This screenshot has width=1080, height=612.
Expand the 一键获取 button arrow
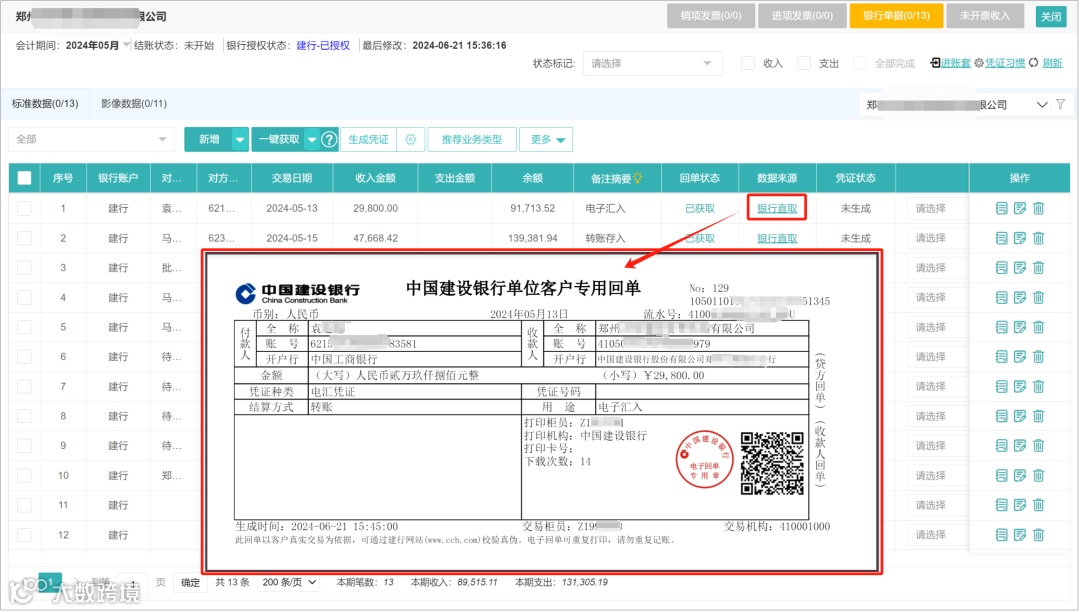311,140
